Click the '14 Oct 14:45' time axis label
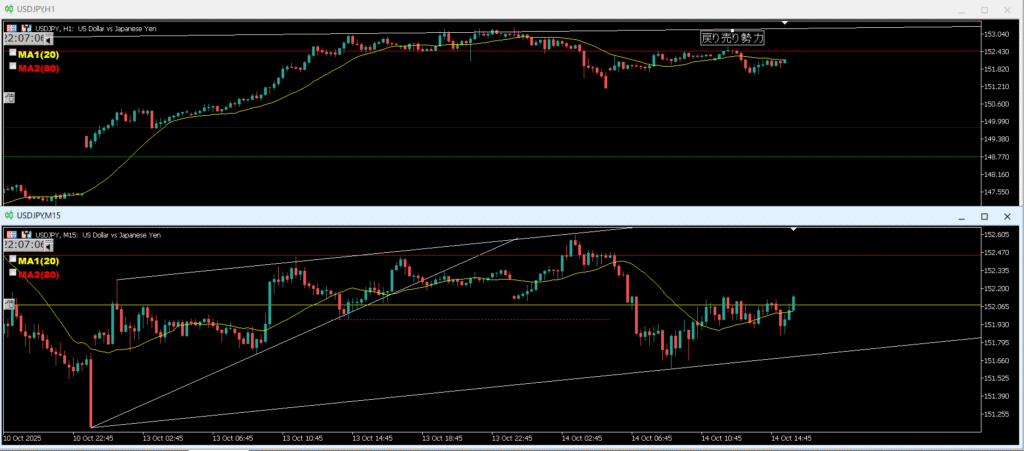Screen dimensions: 1024x451 click(791, 437)
